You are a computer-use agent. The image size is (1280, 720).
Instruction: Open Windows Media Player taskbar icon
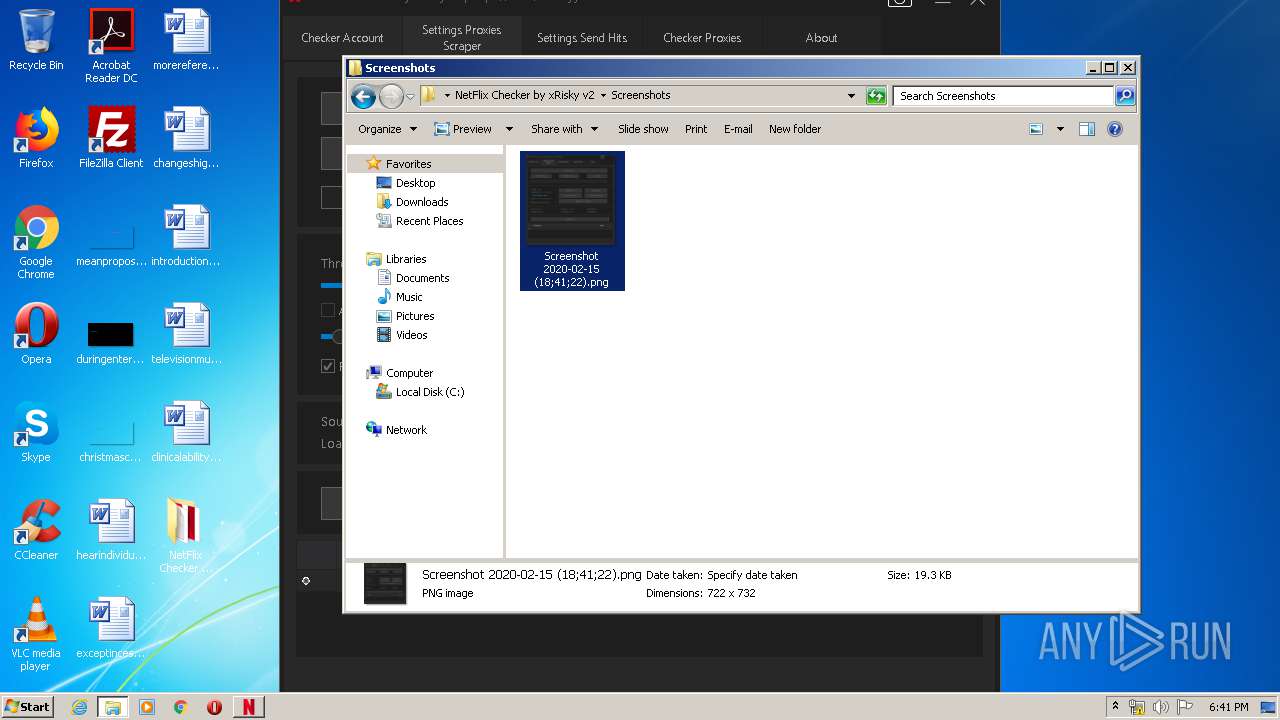click(x=147, y=707)
